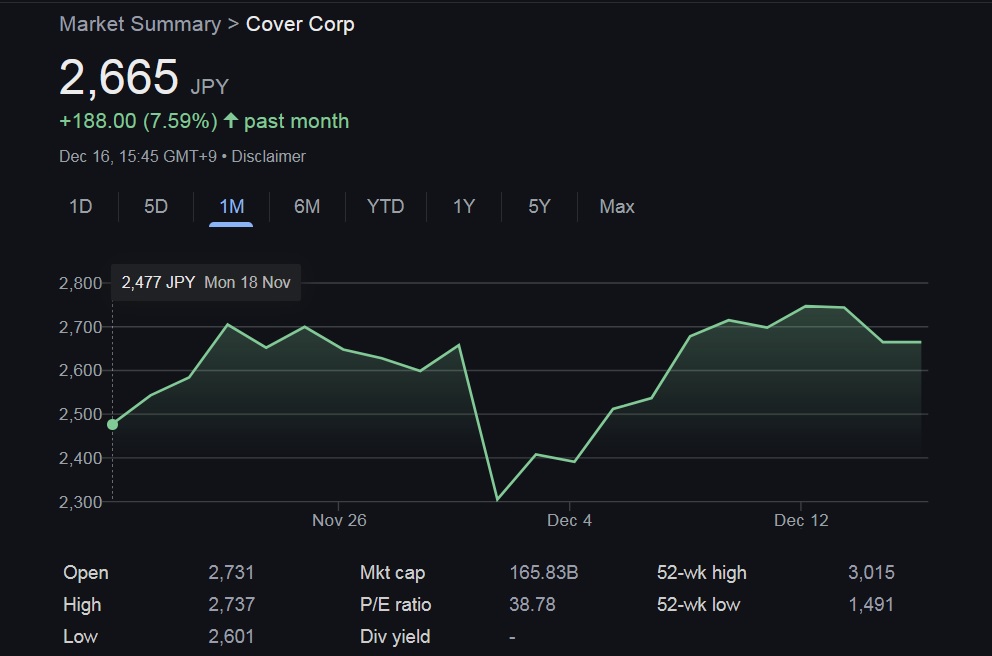This screenshot has width=992, height=656.
Task: Click the Dec 16, 15:45 GMT+9 timestamp
Action: [x=138, y=156]
